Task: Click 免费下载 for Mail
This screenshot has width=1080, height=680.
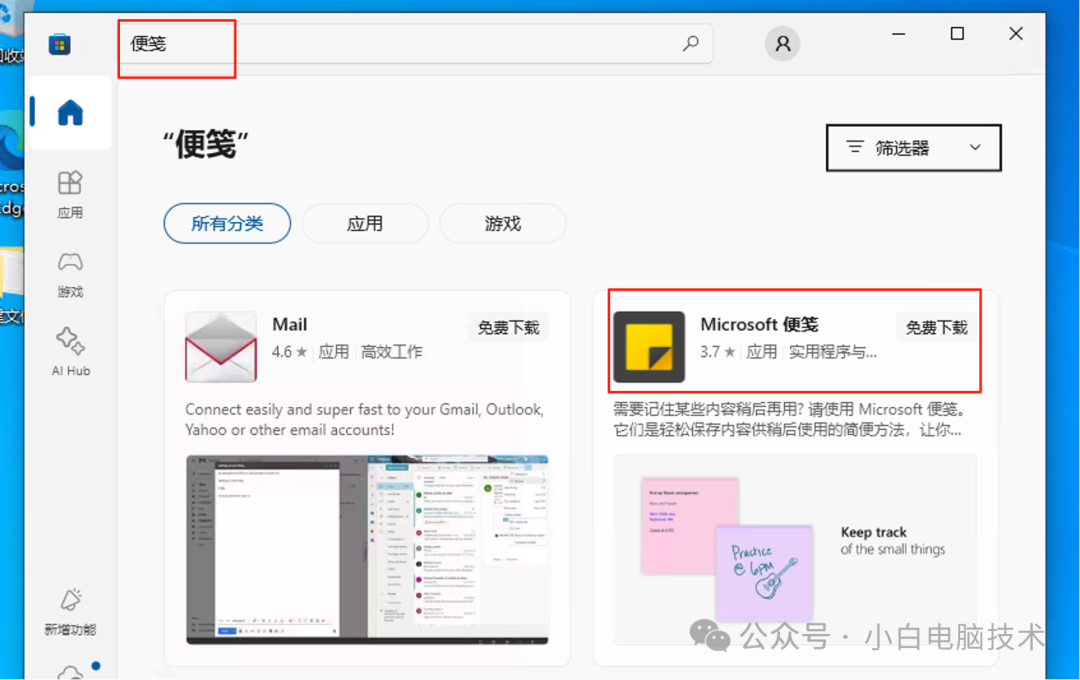Action: (x=508, y=327)
